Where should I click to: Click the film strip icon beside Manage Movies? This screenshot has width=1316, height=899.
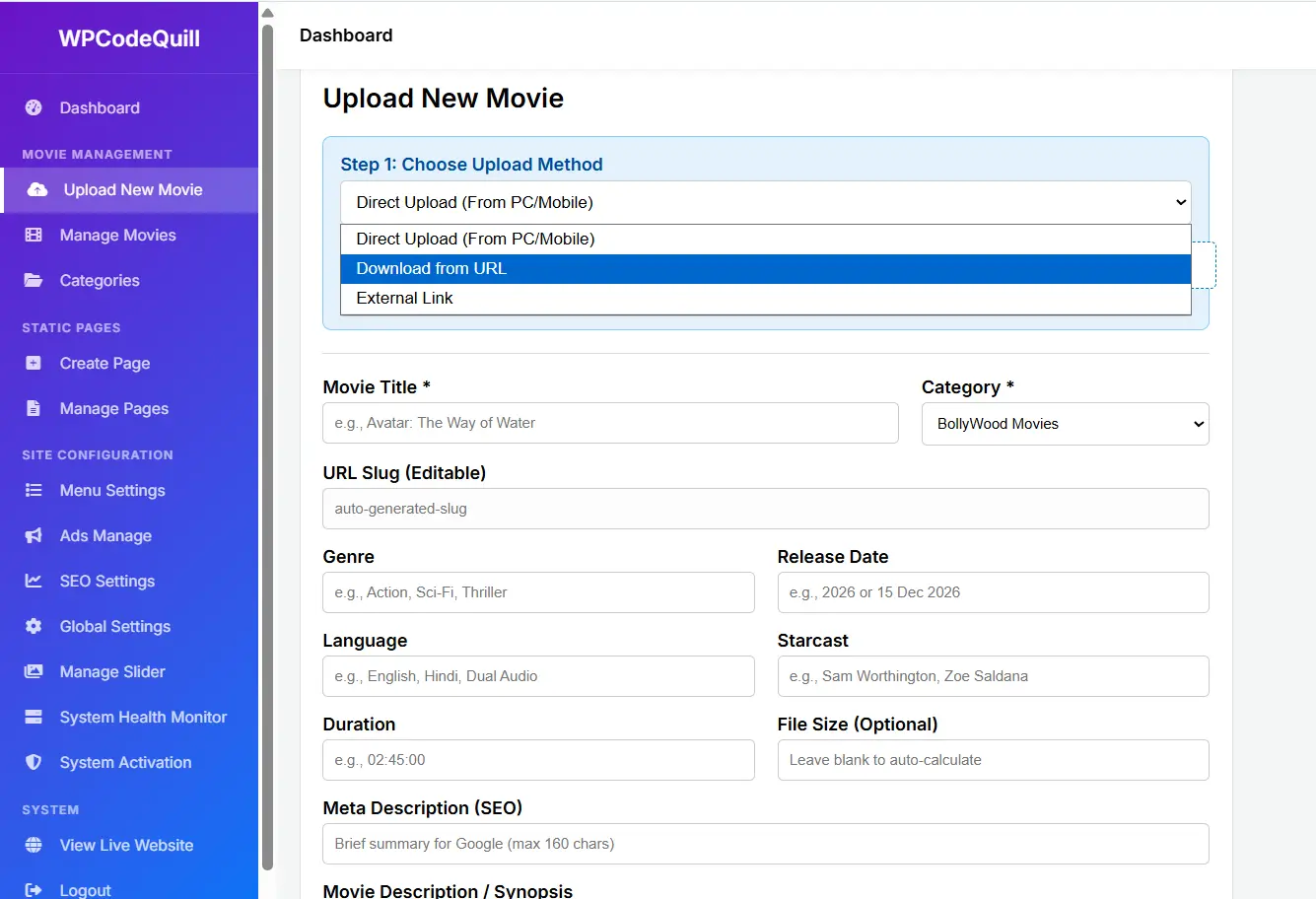[x=34, y=235]
